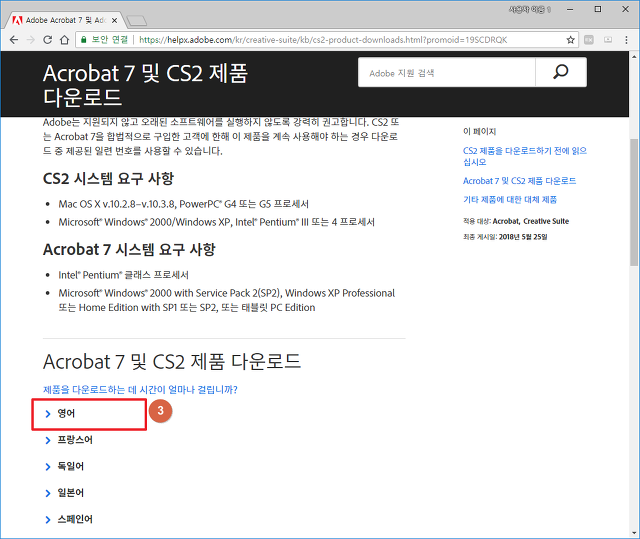
Task: Open the browser home page icon
Action: 64,40
